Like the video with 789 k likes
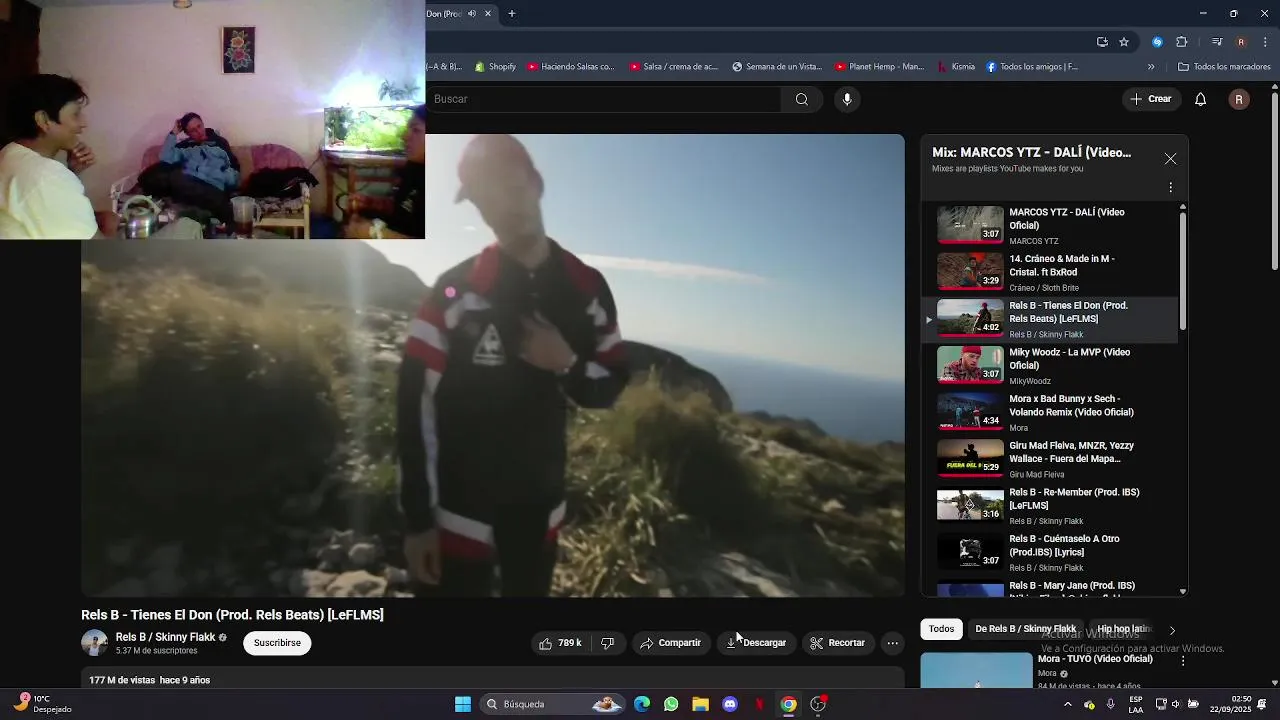 coord(560,643)
